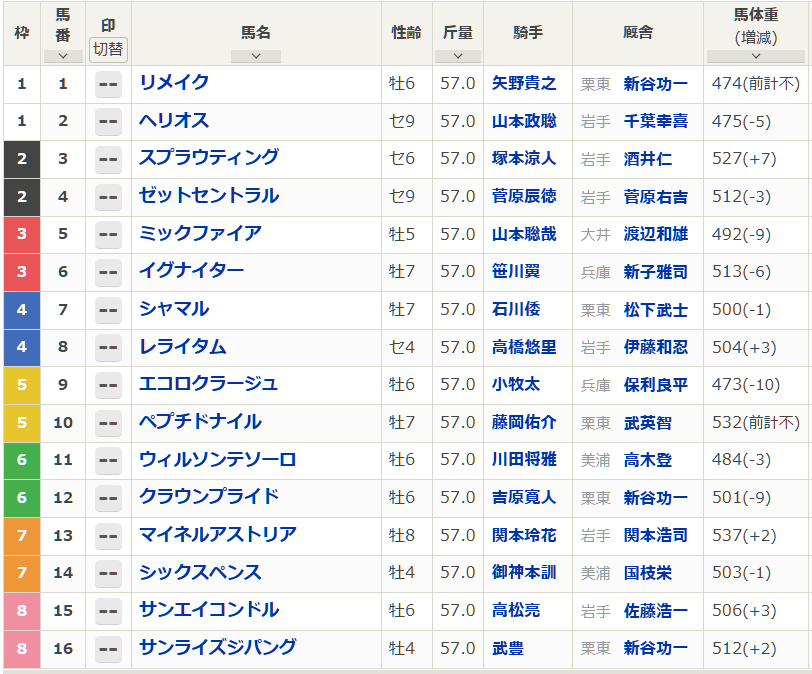Open trainer page for 国枝栄
This screenshot has height=674, width=812.
pos(647,573)
